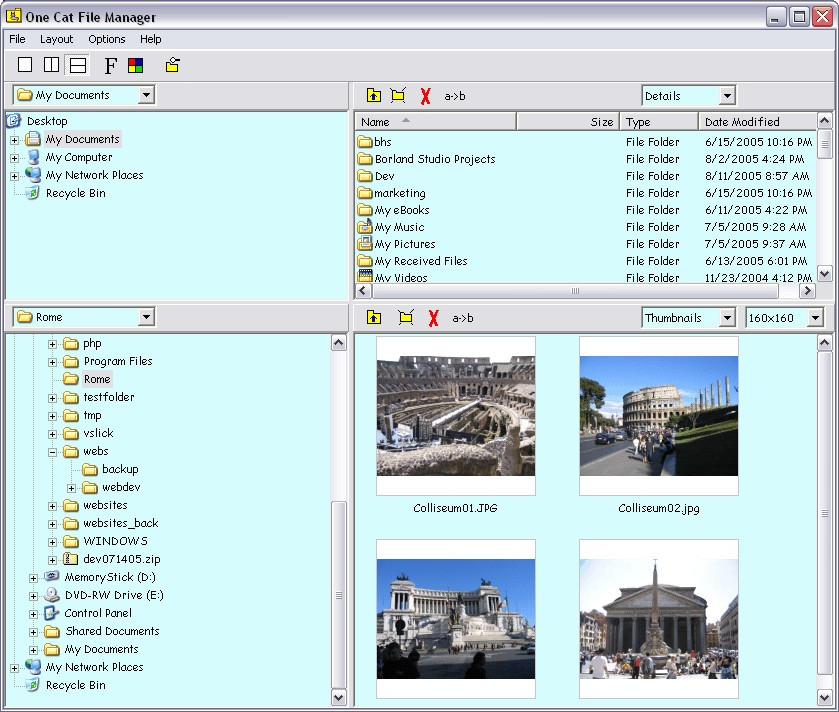
Task: Open the Rome folder dropdown
Action: [146, 317]
